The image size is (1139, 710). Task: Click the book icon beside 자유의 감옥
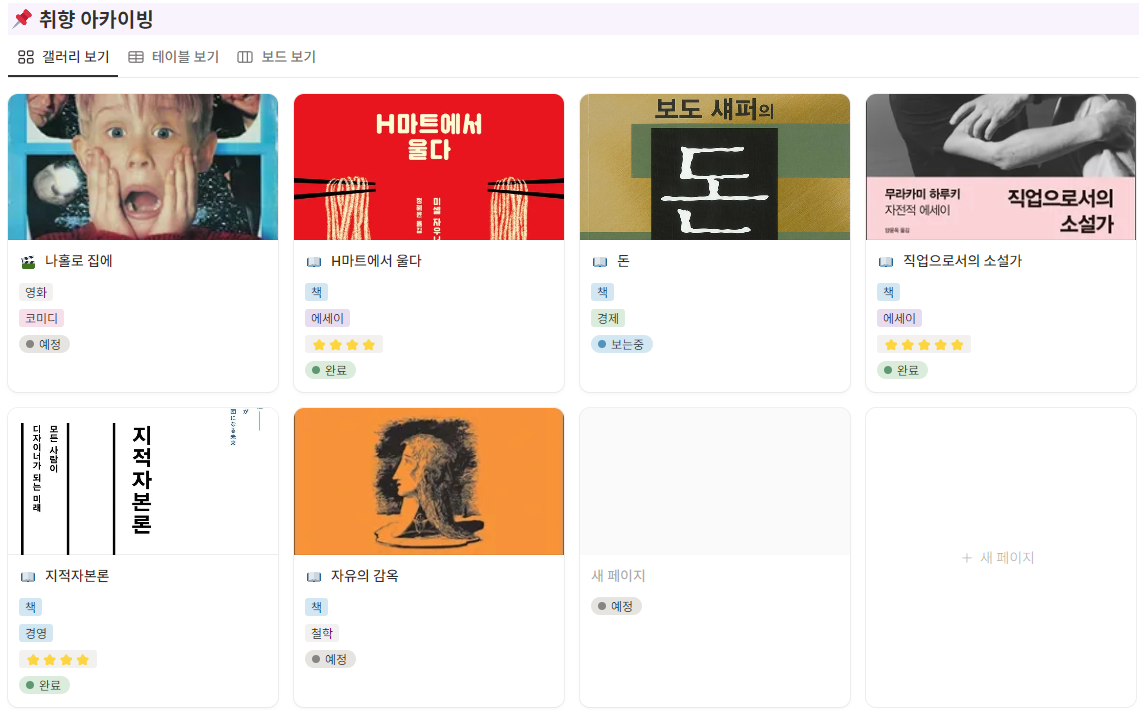click(313, 574)
